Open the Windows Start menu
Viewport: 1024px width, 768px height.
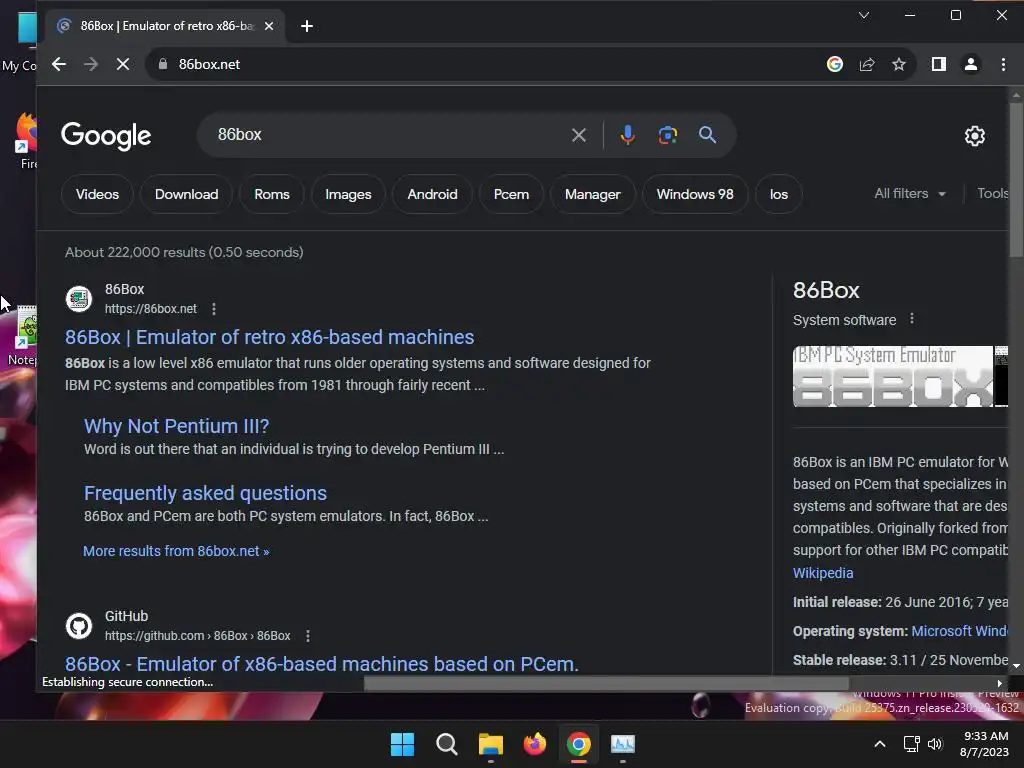click(402, 744)
